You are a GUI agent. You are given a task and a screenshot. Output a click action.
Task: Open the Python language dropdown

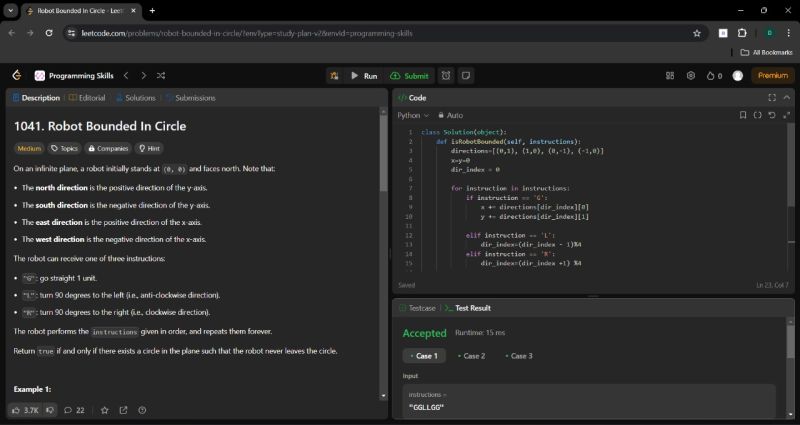pos(413,115)
